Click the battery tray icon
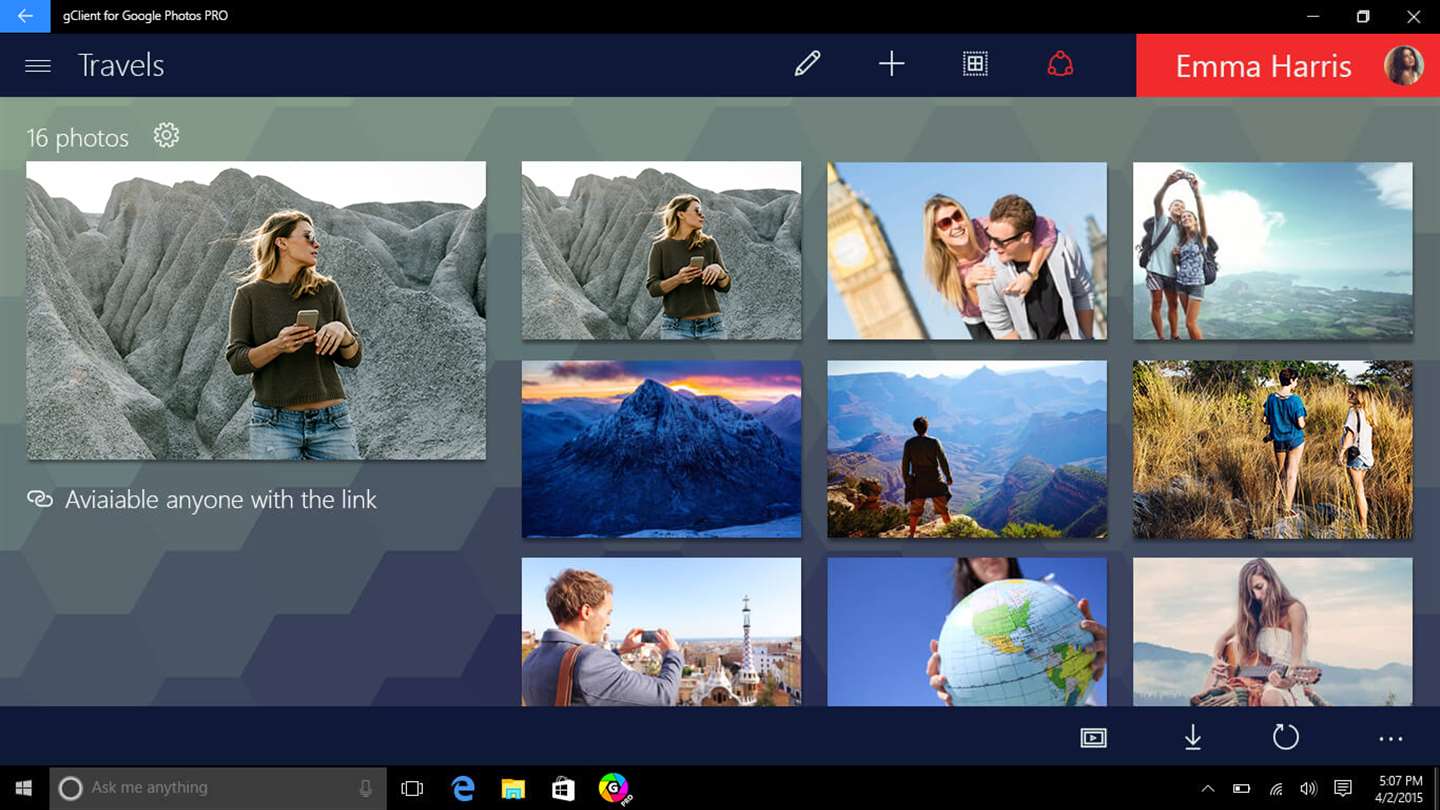1440x810 pixels. point(1241,788)
